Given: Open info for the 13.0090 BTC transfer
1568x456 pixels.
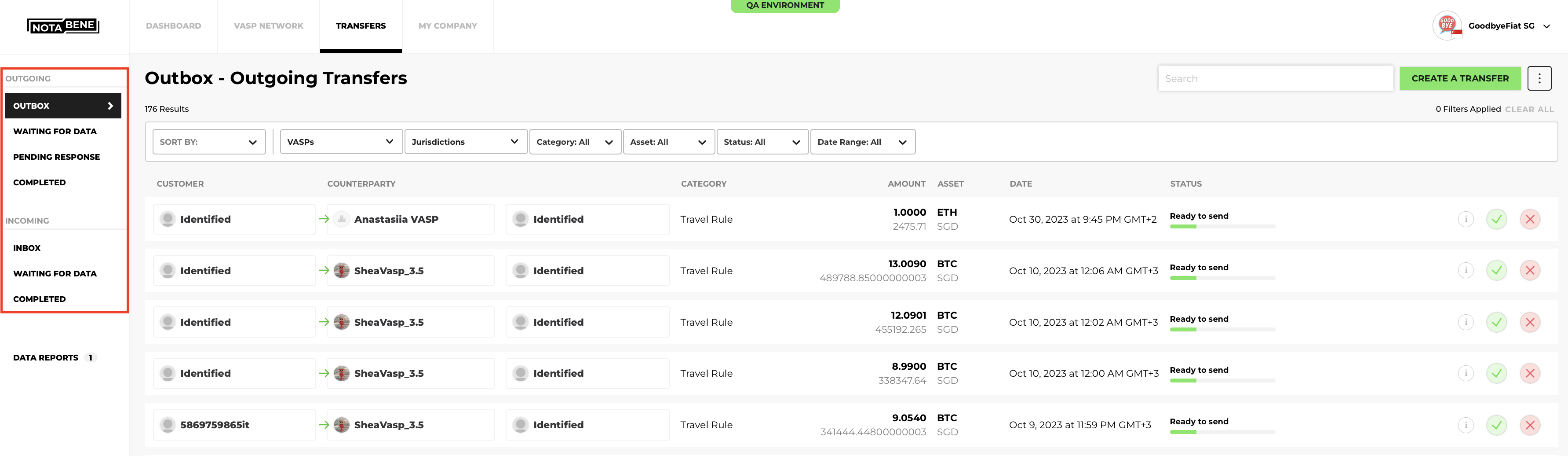Looking at the screenshot, I should pos(1466,270).
